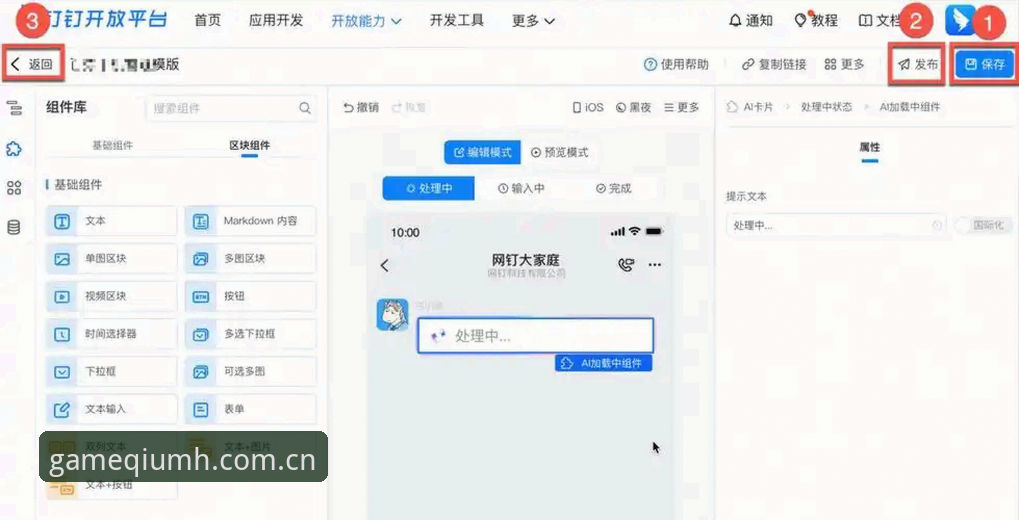Open 使用帮助 help link
The height and width of the screenshot is (520, 1019).
click(676, 64)
